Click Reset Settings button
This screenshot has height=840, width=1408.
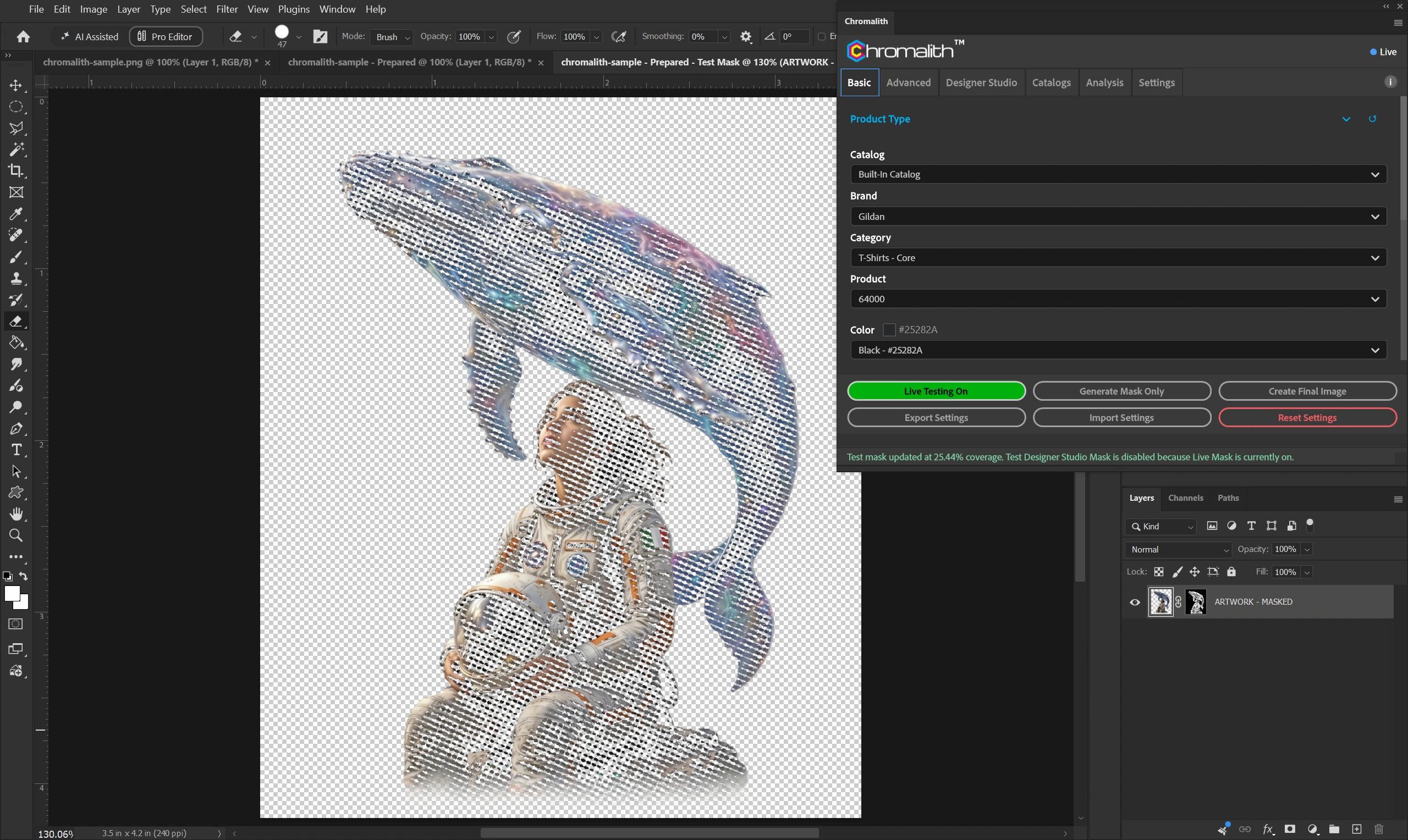coord(1307,418)
